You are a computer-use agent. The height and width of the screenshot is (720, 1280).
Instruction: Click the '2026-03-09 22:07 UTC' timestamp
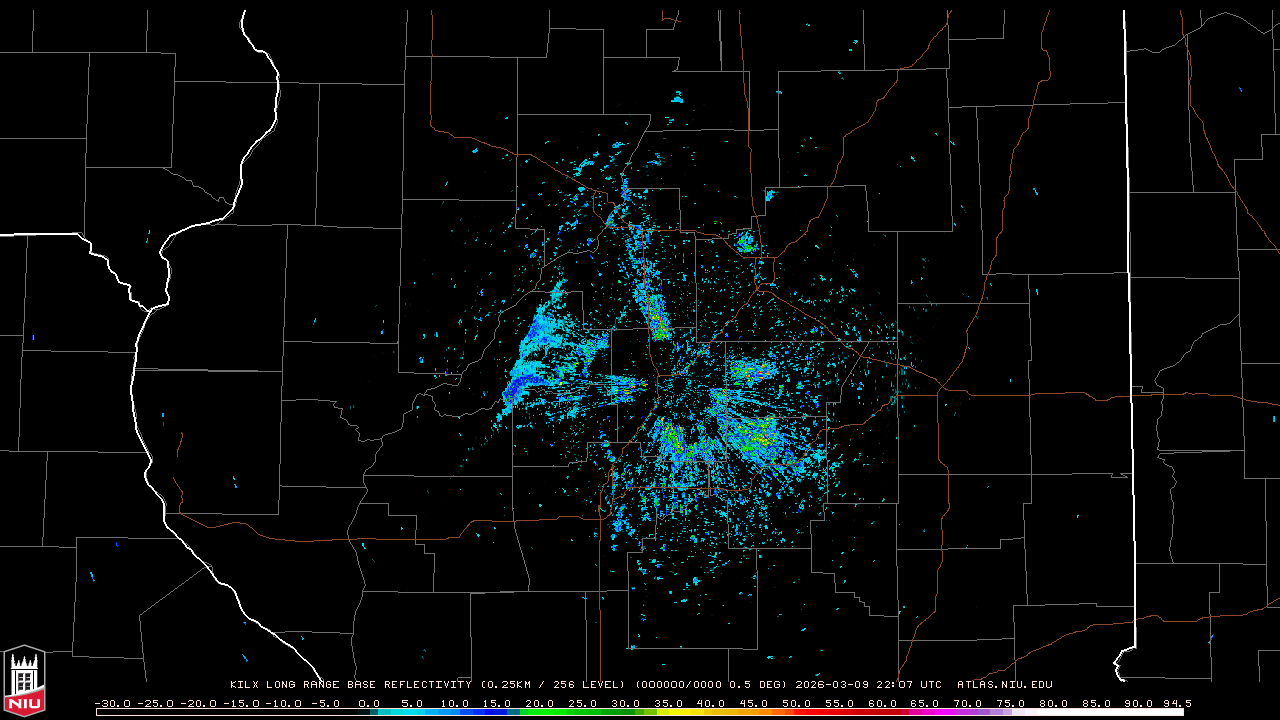pos(868,685)
